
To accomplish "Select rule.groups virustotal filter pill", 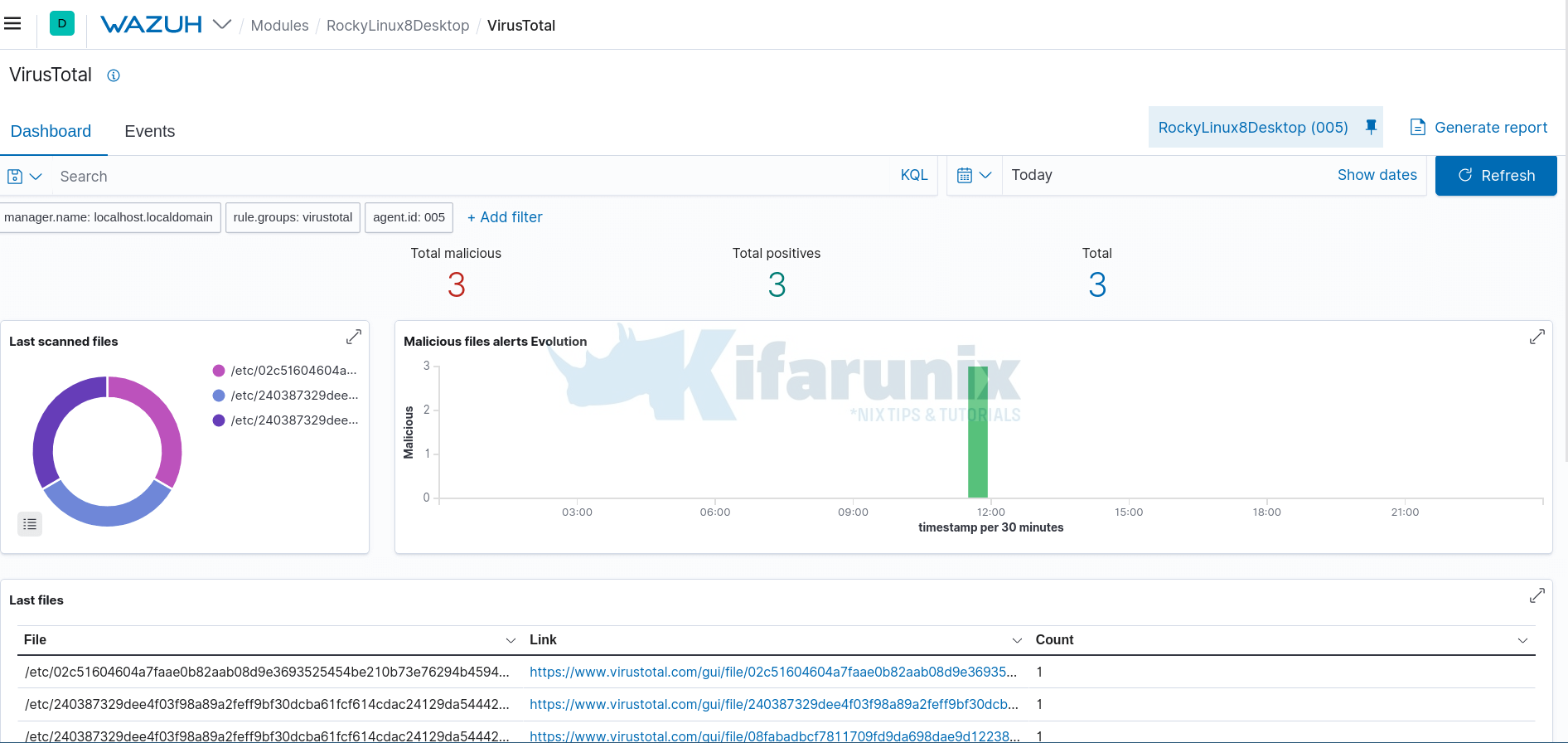I will coord(293,217).
